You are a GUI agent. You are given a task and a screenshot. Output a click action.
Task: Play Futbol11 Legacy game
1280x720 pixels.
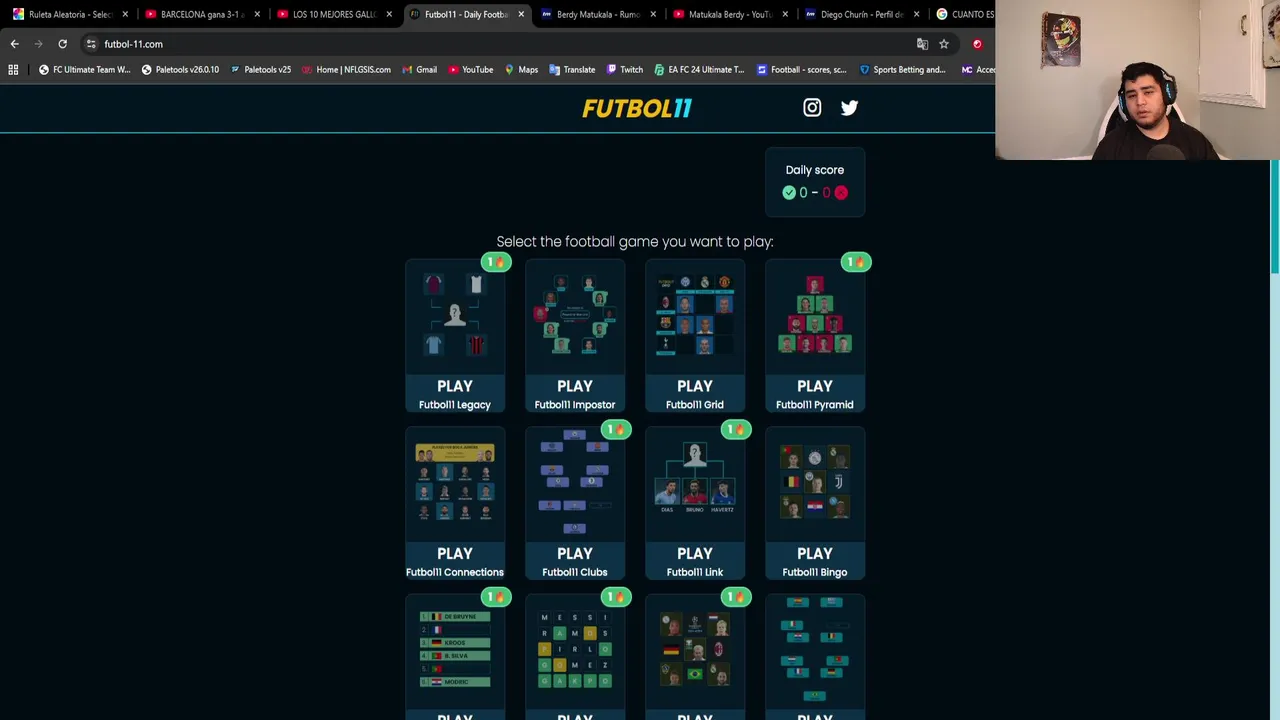(x=455, y=394)
